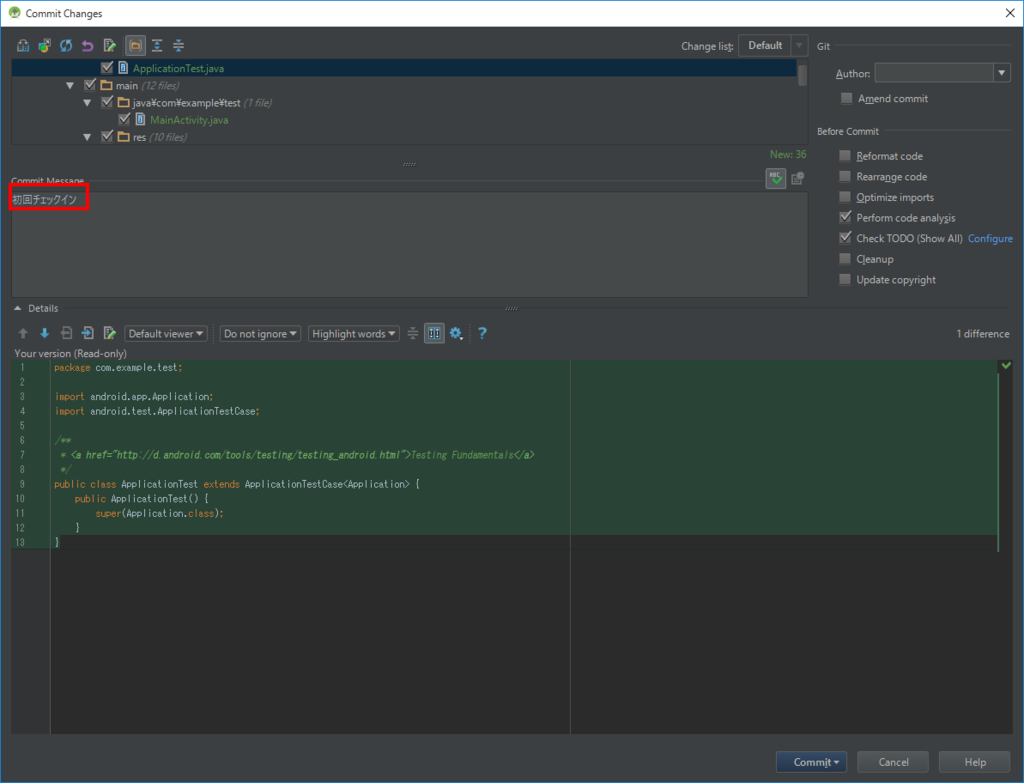
Task: Toggle the Group by Directory icon
Action: click(135, 46)
